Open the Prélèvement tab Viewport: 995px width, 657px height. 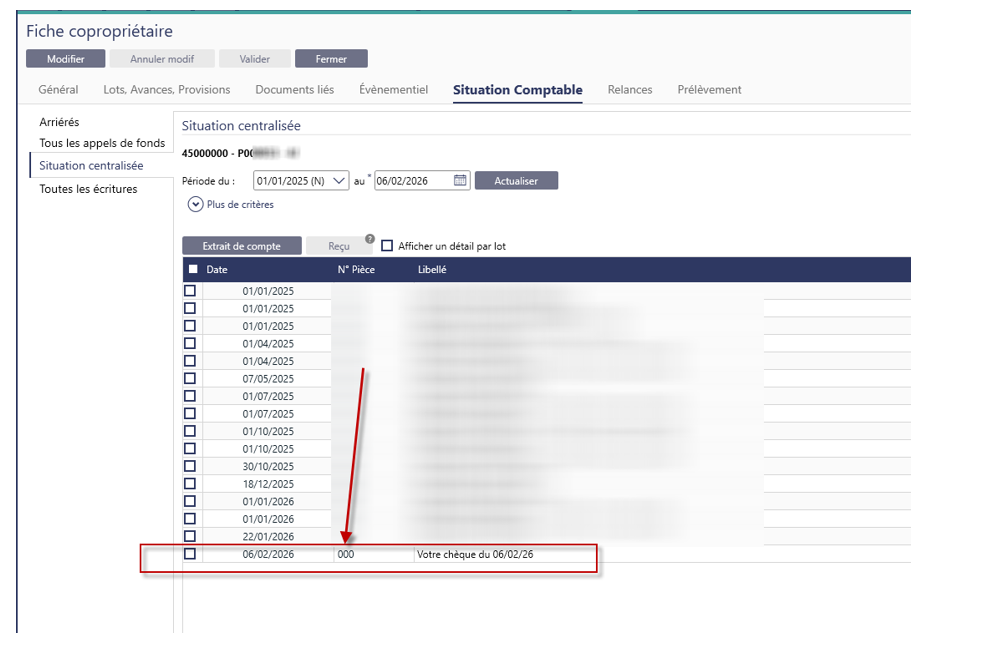tap(709, 90)
